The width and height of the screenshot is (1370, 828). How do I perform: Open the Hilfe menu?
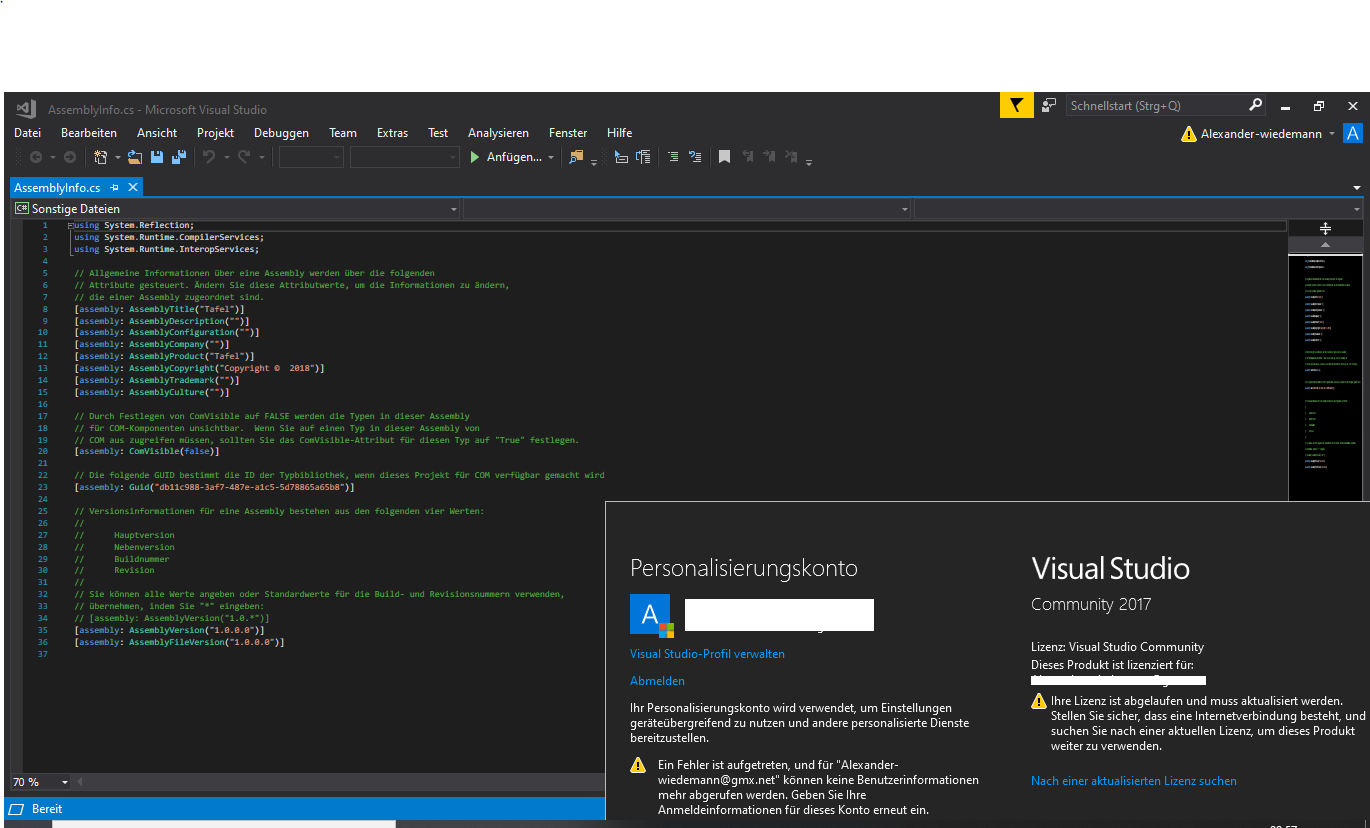pyautogui.click(x=619, y=133)
